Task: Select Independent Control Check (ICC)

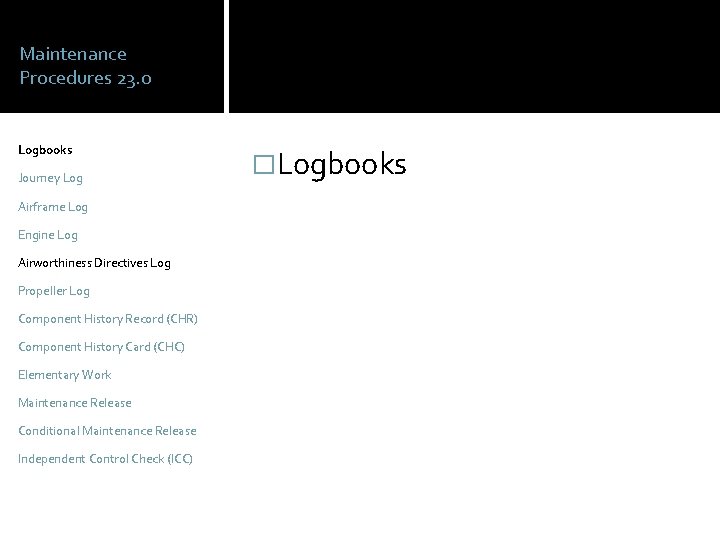Action: pos(105,459)
